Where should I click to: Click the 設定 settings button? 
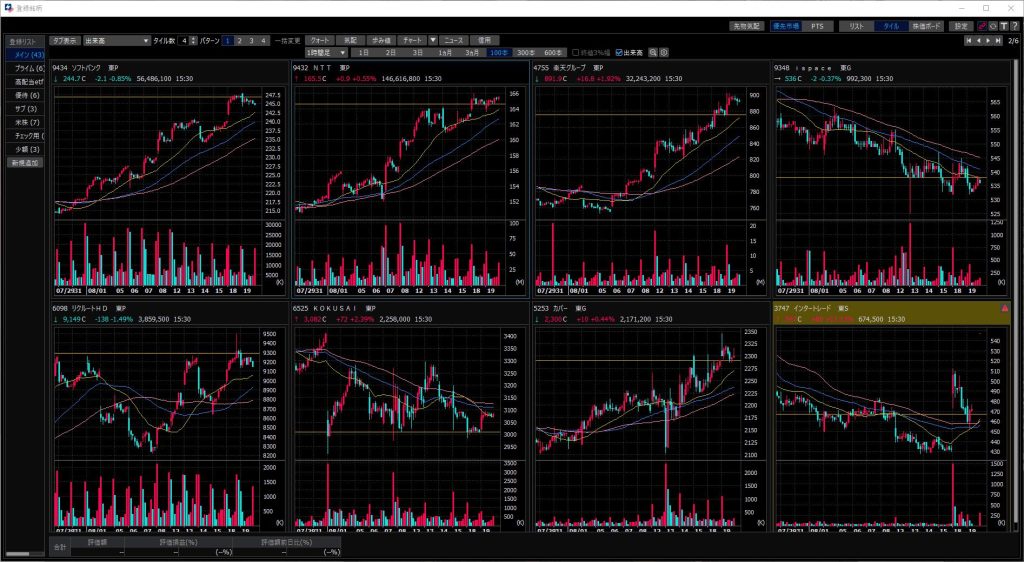tap(960, 26)
